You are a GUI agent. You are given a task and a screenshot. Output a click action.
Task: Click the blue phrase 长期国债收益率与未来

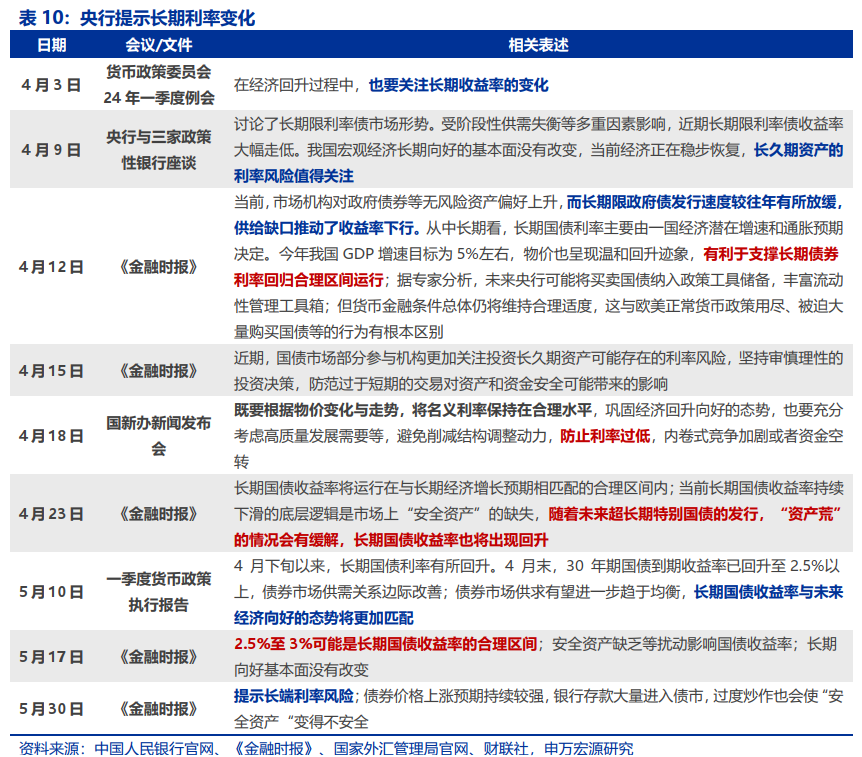pos(769,592)
